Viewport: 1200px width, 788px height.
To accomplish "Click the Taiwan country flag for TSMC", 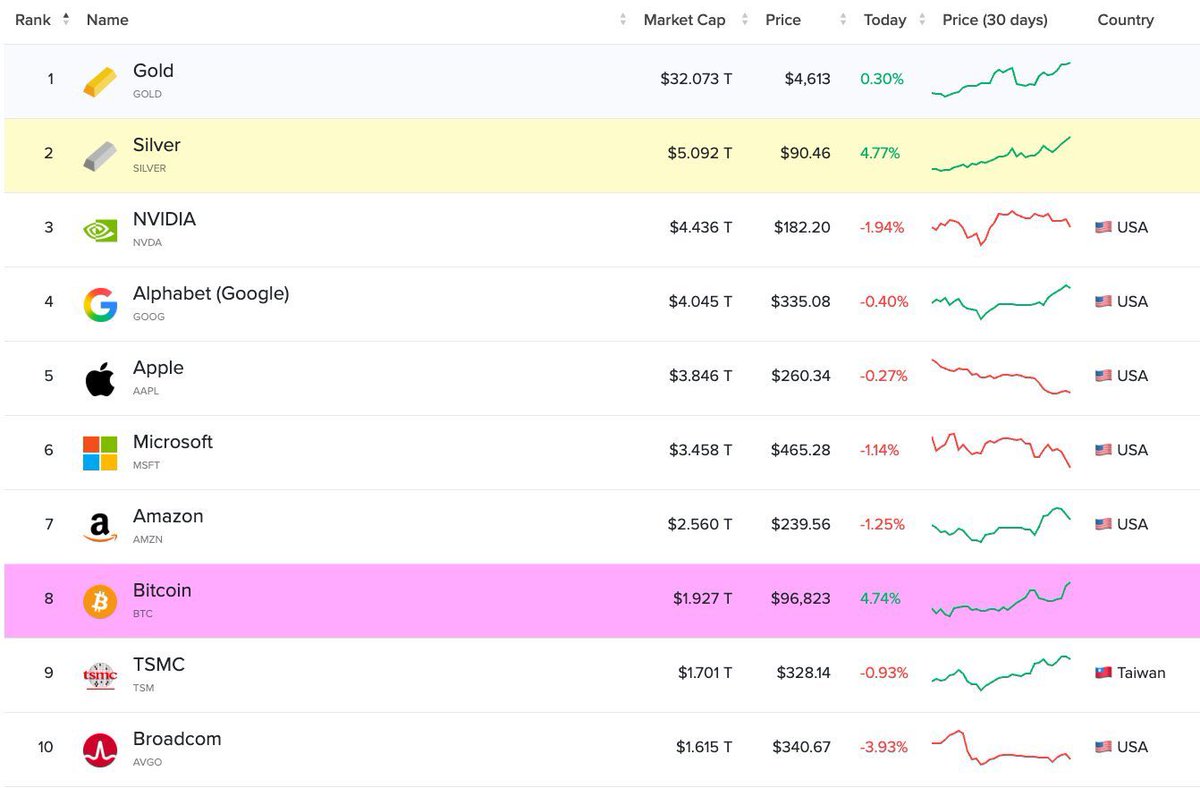I will click(x=1103, y=673).
